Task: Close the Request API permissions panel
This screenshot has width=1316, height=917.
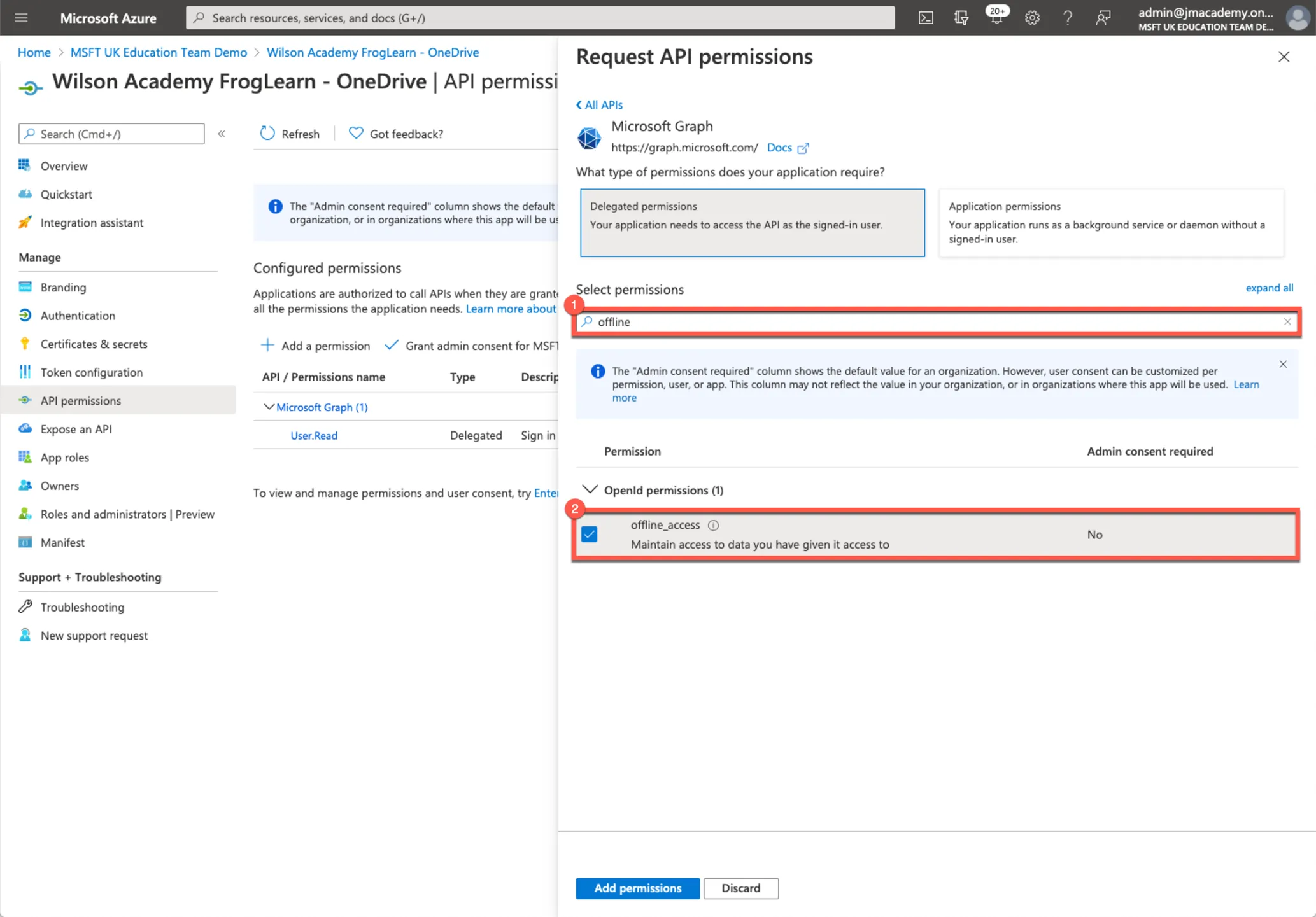Action: [x=1284, y=57]
